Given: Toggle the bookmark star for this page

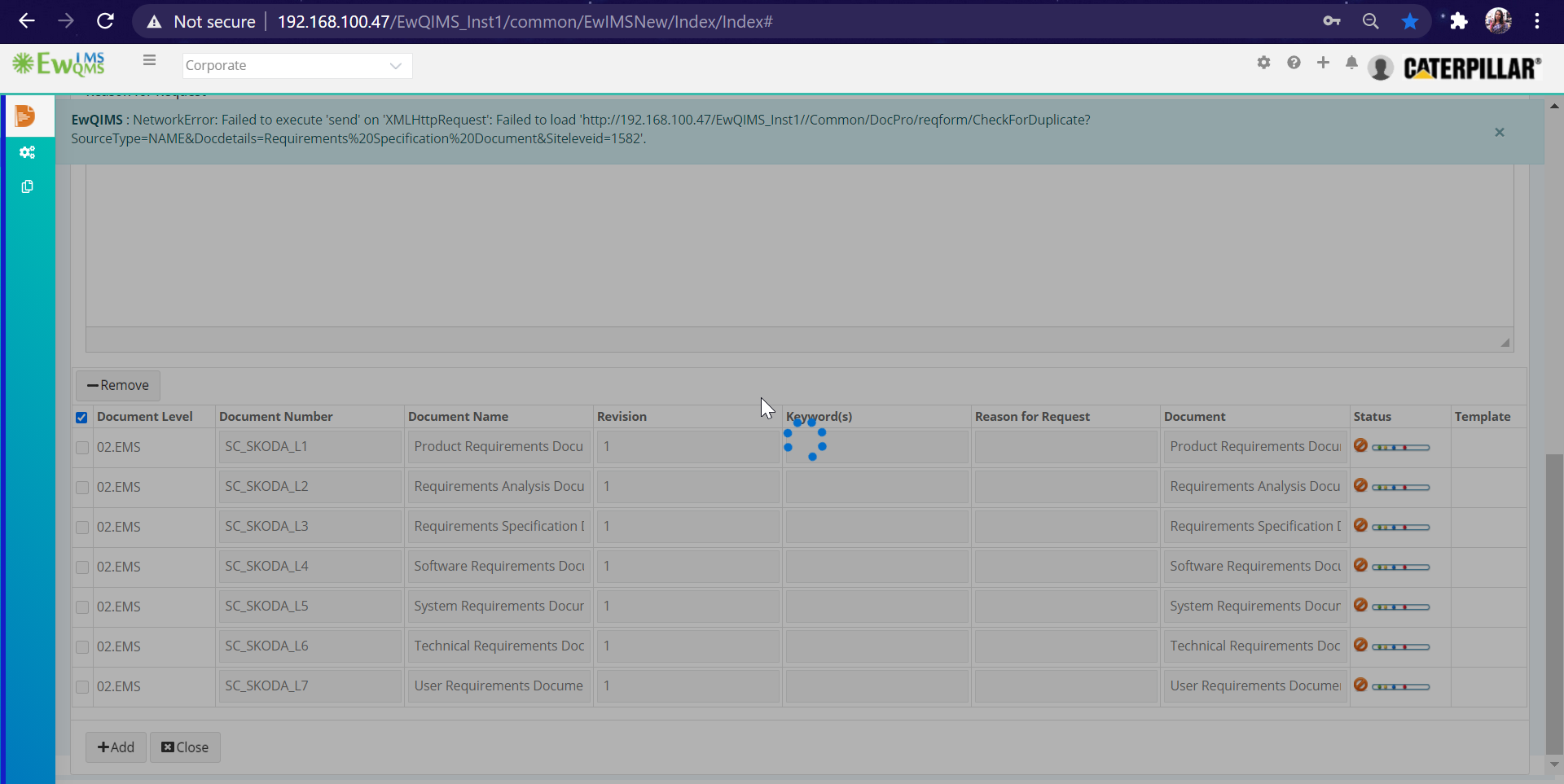Looking at the screenshot, I should click(x=1410, y=21).
